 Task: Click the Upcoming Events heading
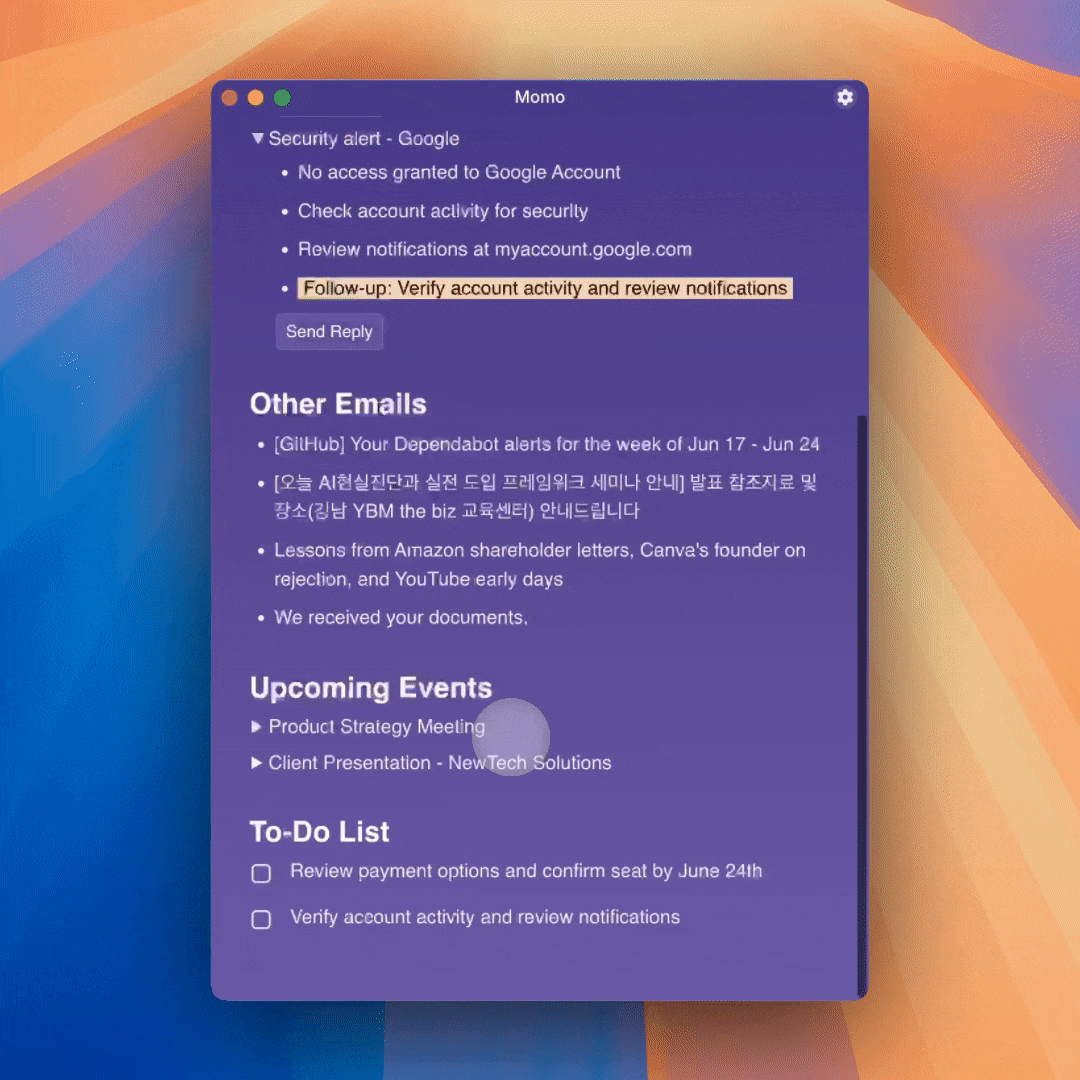tap(371, 688)
